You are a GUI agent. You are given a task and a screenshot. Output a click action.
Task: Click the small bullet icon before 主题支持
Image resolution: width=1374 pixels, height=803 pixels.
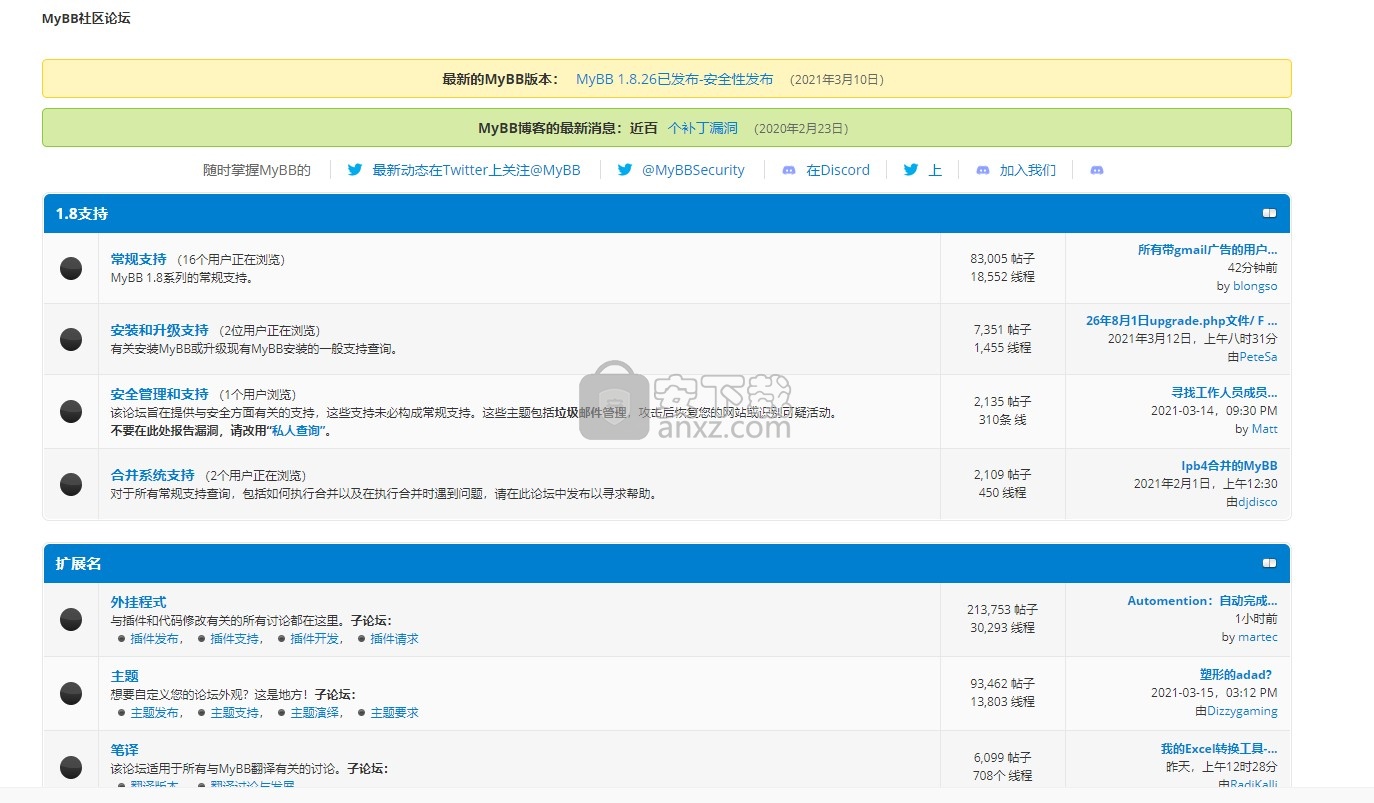click(202, 713)
